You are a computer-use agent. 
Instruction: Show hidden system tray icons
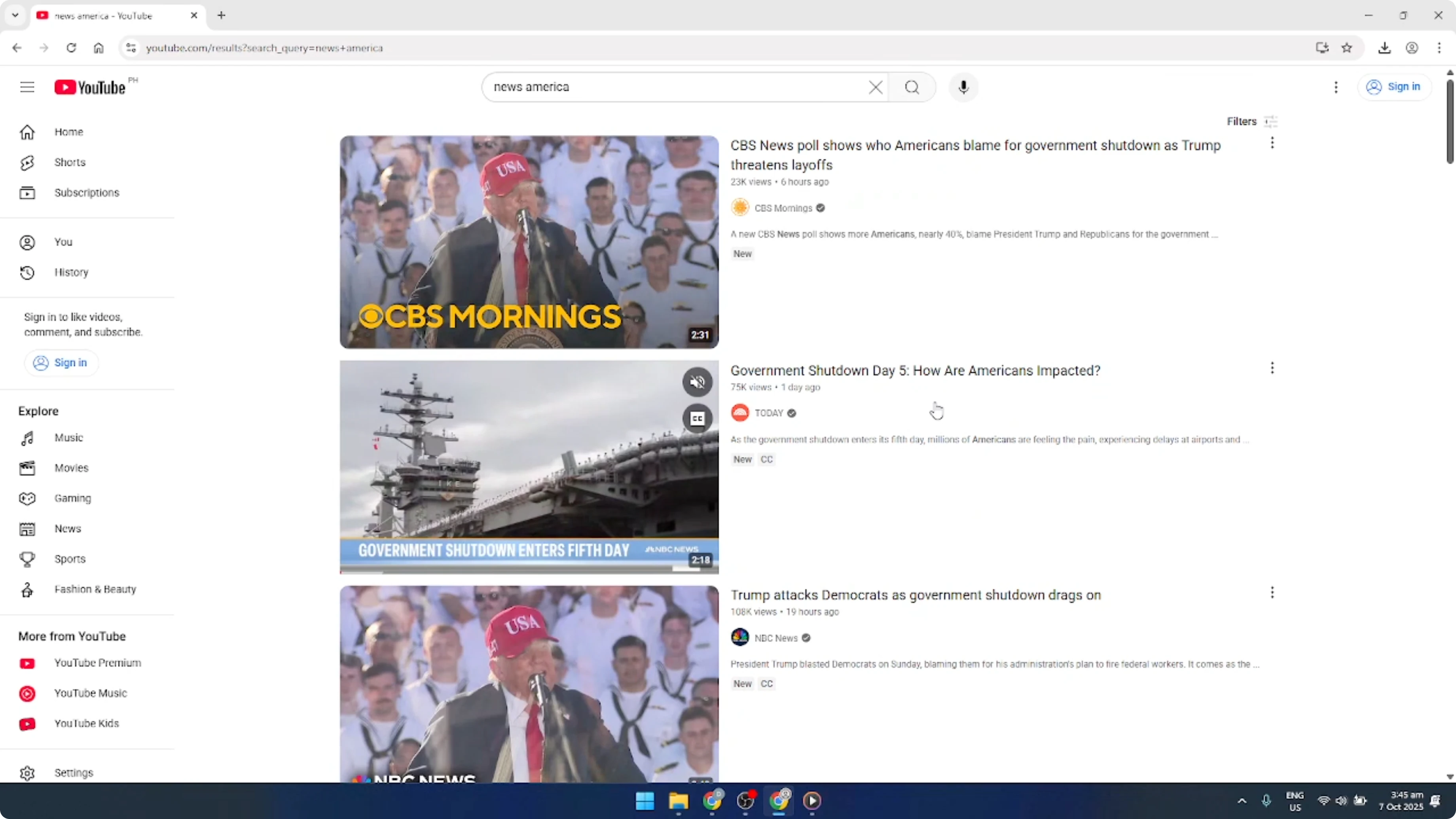pos(1242,801)
